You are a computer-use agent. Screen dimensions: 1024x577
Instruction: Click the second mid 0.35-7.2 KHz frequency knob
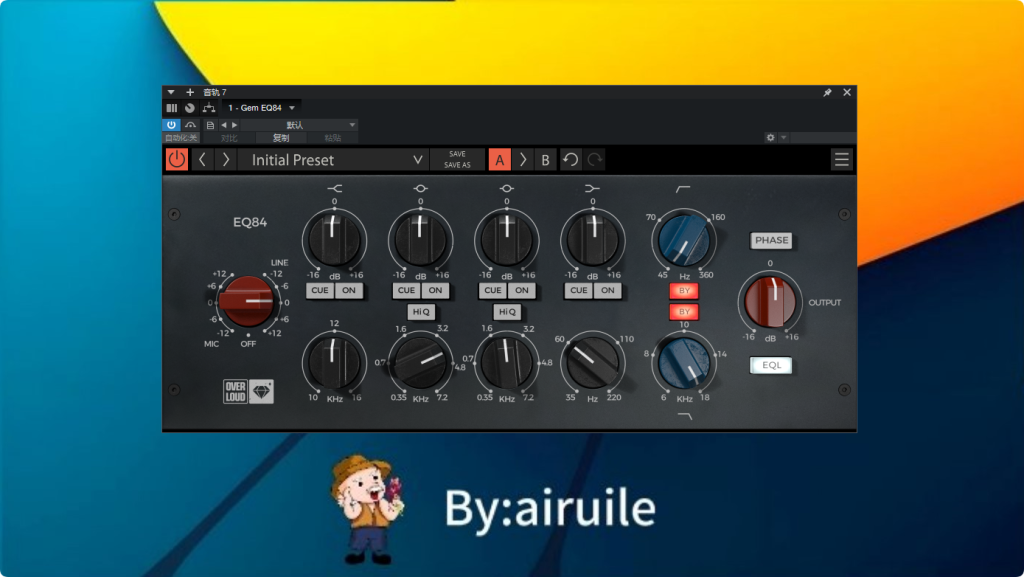(x=506, y=362)
